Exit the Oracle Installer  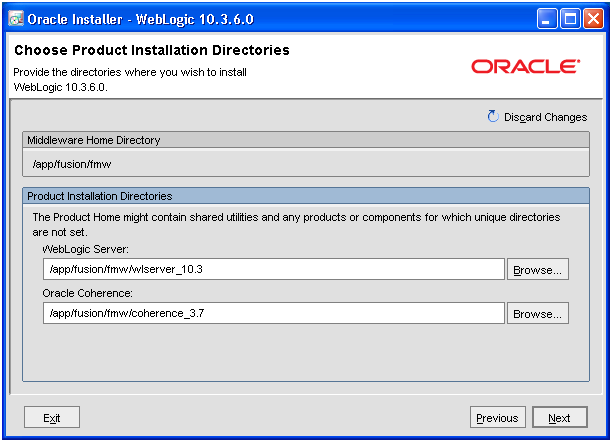pos(52,417)
